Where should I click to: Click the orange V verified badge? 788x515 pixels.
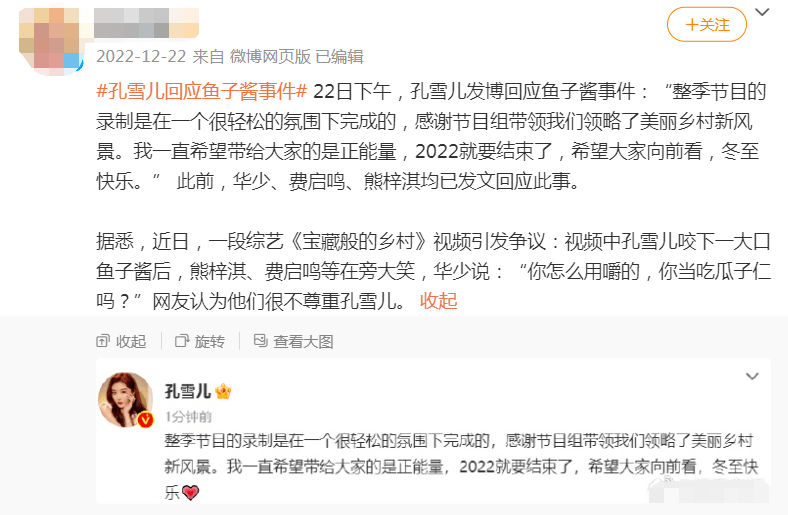coord(146,419)
